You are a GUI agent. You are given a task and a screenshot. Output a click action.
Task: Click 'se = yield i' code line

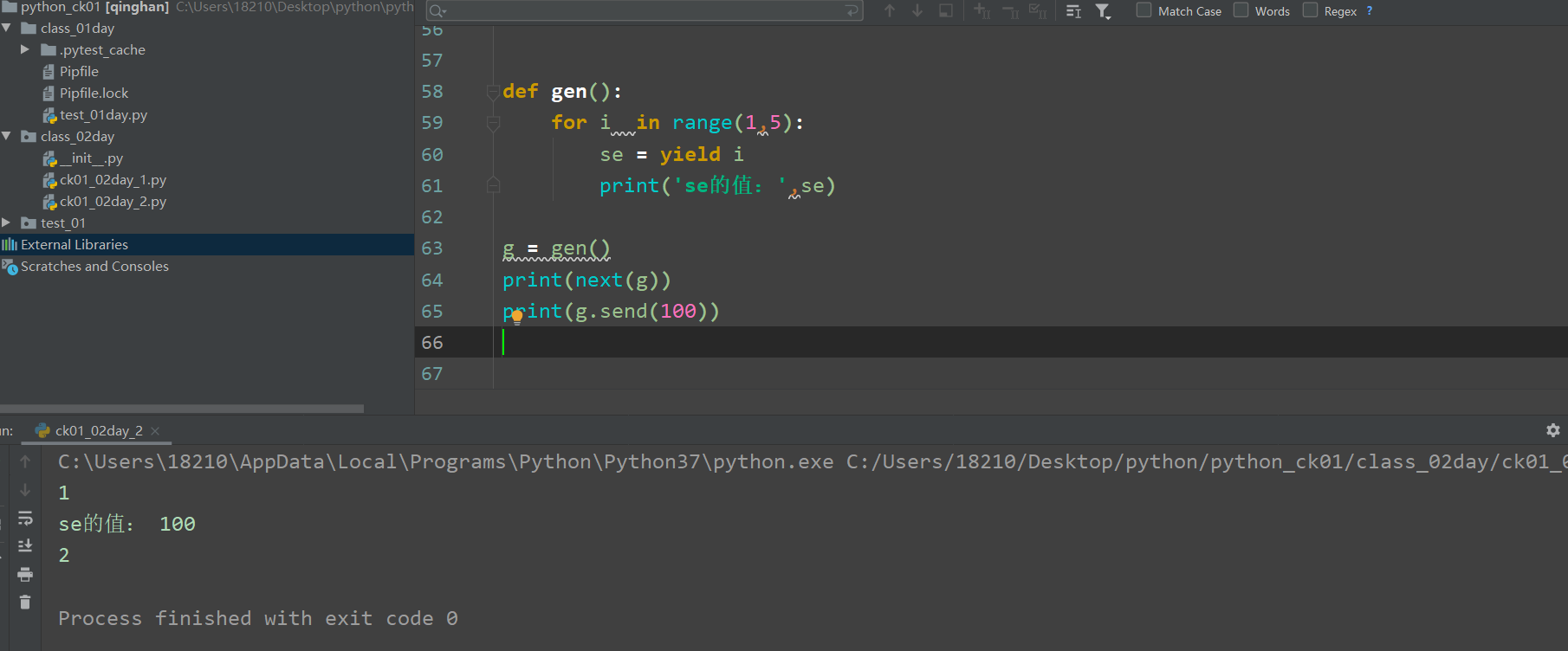pos(671,154)
